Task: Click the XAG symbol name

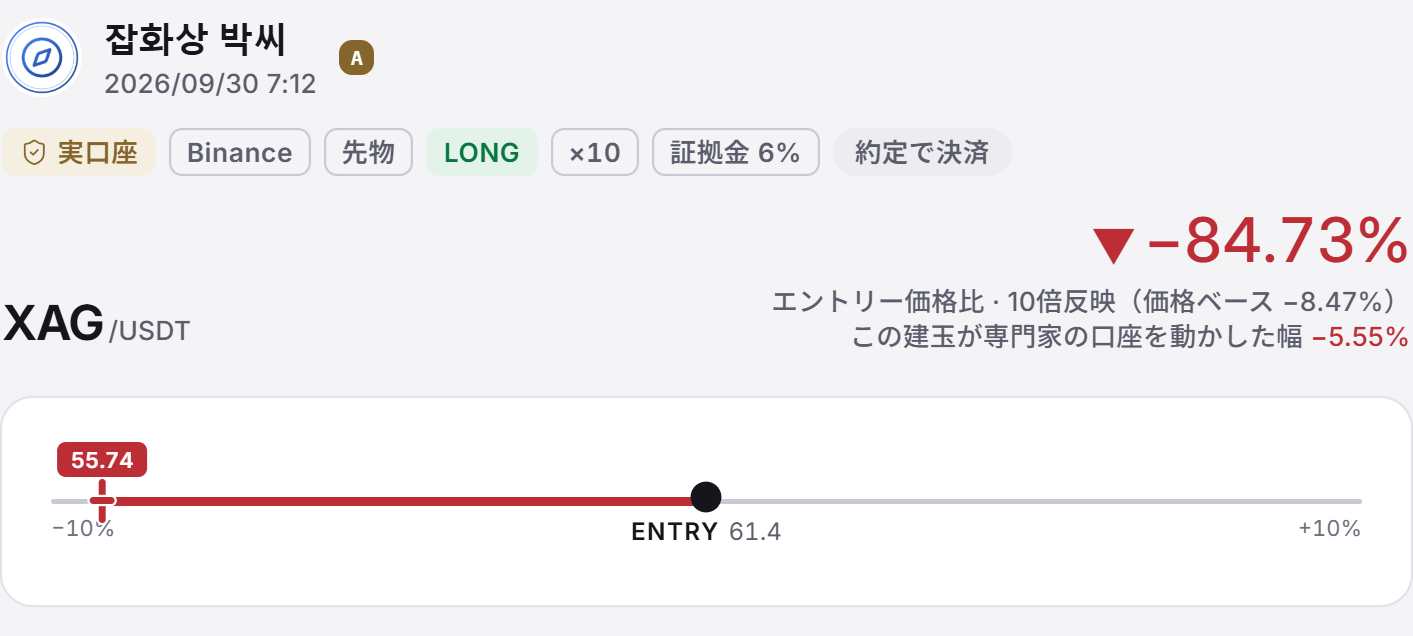Action: click(x=54, y=324)
